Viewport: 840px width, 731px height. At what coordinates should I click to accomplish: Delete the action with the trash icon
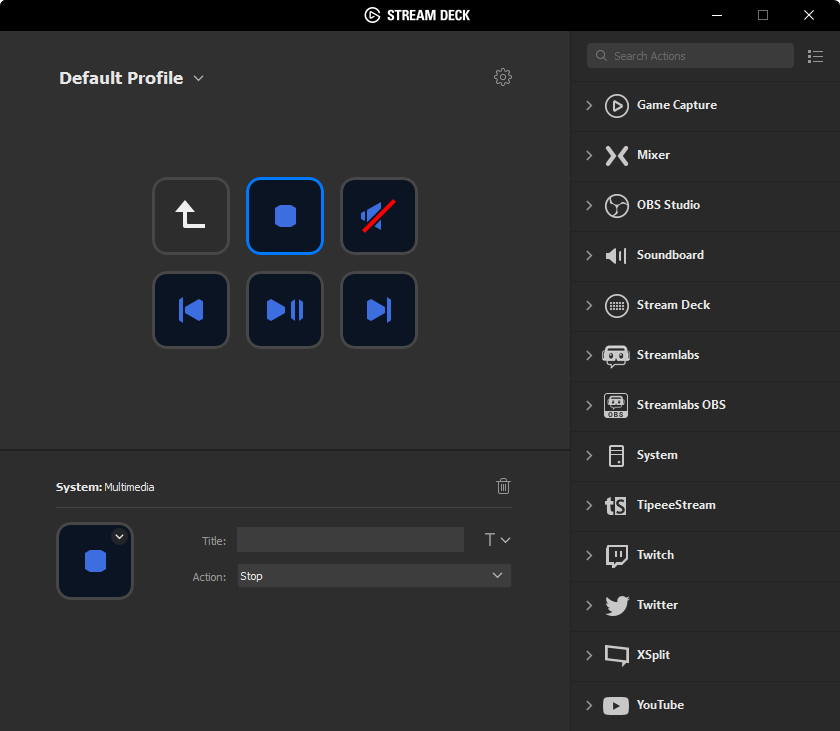(503, 486)
